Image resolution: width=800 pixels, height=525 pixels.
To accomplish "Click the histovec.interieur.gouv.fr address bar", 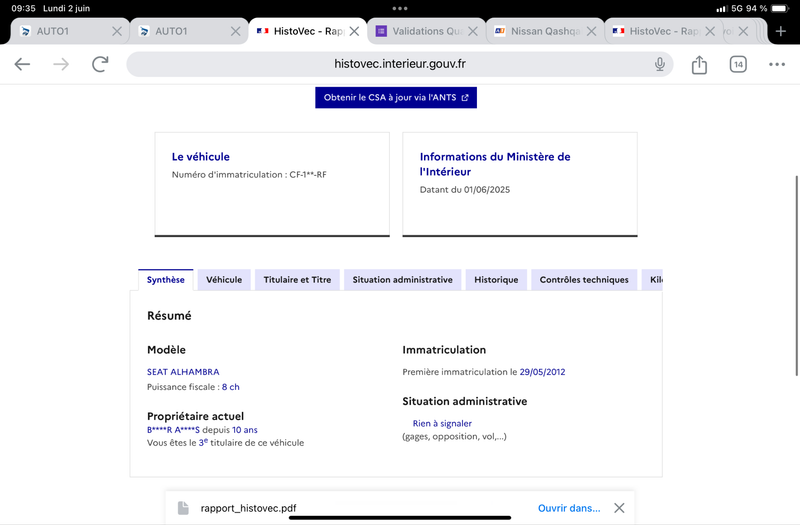I will tap(399, 64).
